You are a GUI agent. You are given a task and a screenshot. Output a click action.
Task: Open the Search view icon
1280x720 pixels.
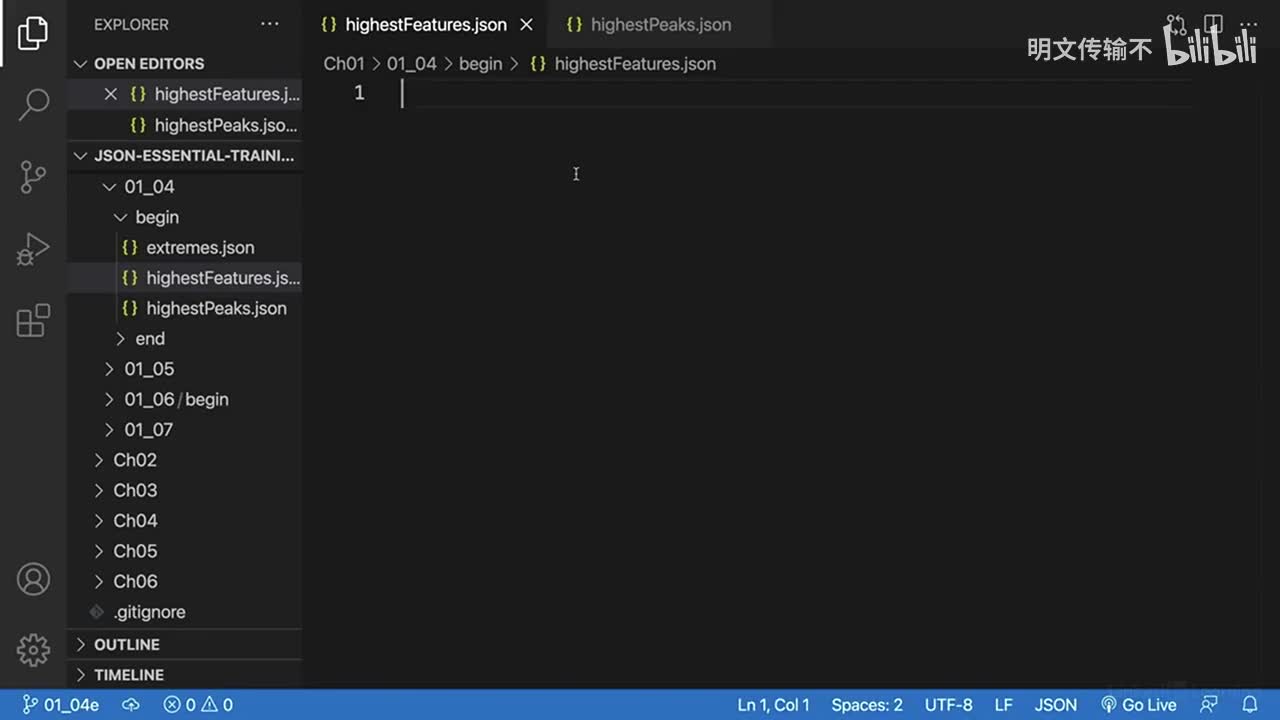tap(33, 104)
